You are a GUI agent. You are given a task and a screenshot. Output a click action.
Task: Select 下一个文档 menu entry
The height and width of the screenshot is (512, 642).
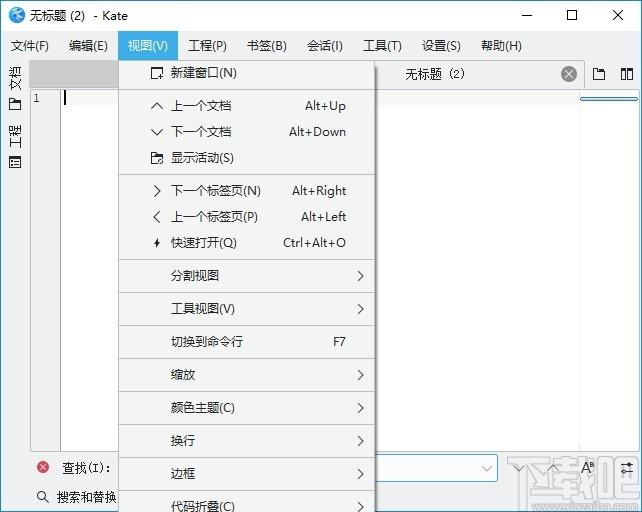coord(246,132)
